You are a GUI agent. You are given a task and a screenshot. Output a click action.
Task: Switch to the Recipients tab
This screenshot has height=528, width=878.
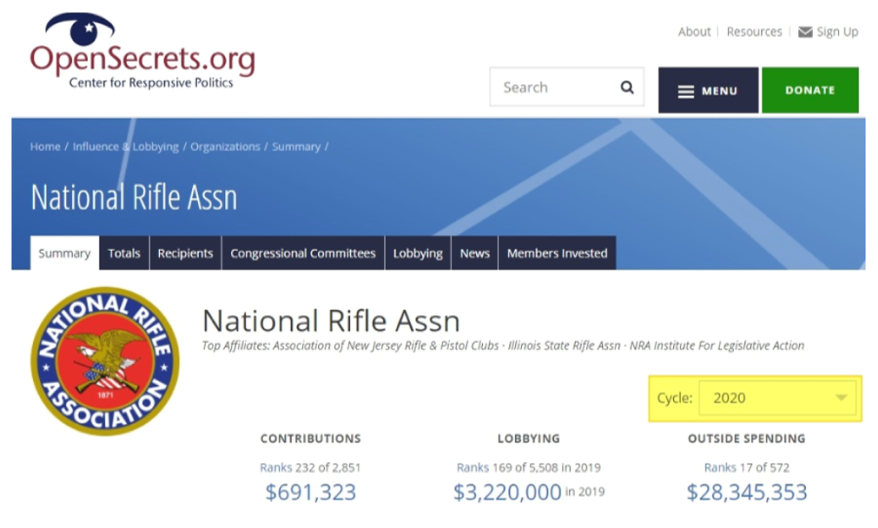[x=185, y=253]
